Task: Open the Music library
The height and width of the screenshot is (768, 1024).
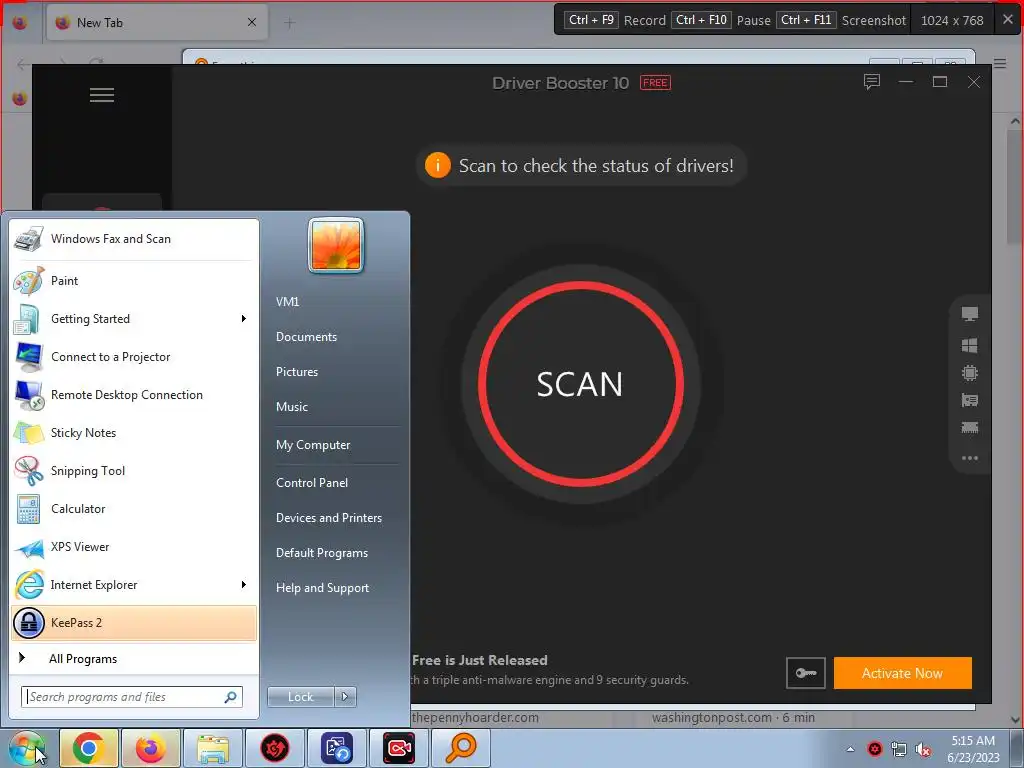Action: click(292, 407)
